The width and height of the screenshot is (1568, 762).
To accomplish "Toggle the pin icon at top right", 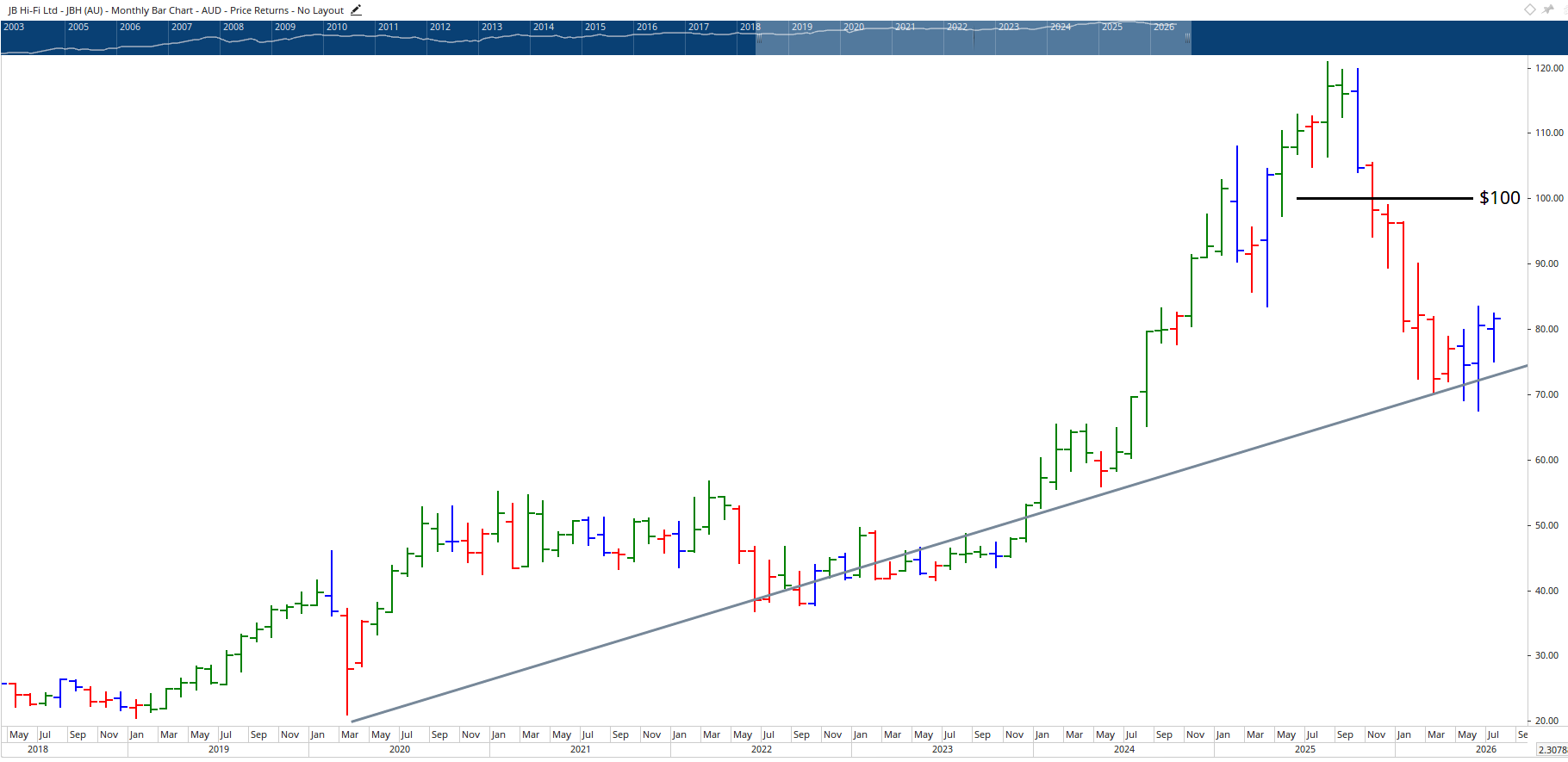I will pyautogui.click(x=1548, y=9).
